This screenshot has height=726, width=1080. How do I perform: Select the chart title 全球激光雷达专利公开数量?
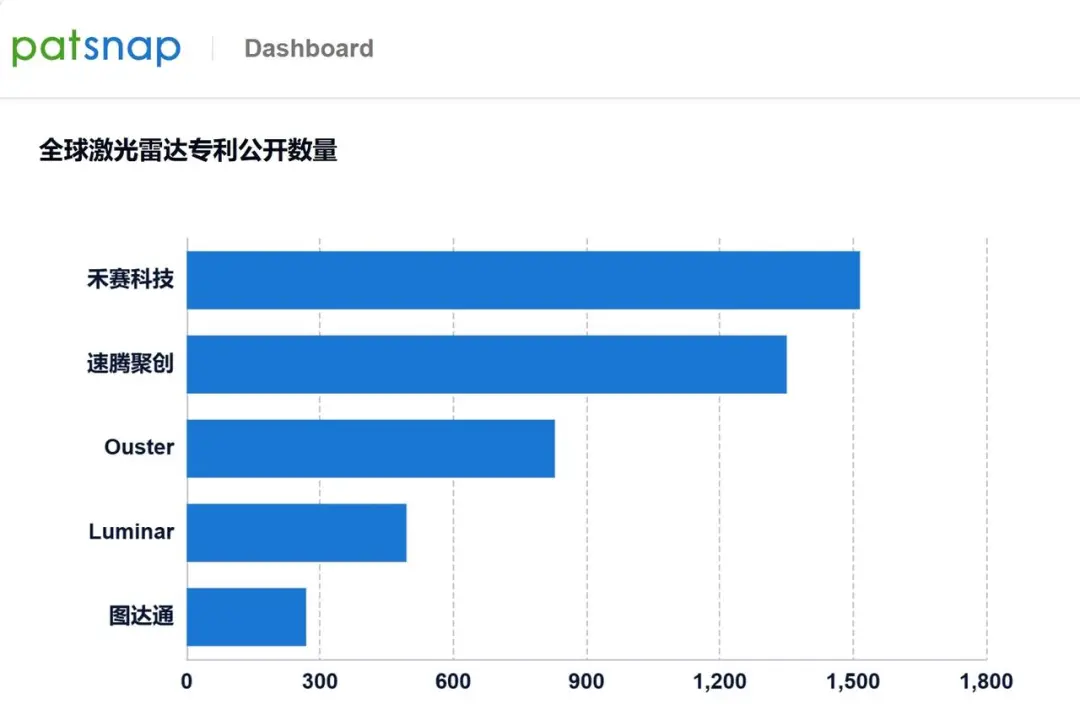[x=188, y=149]
